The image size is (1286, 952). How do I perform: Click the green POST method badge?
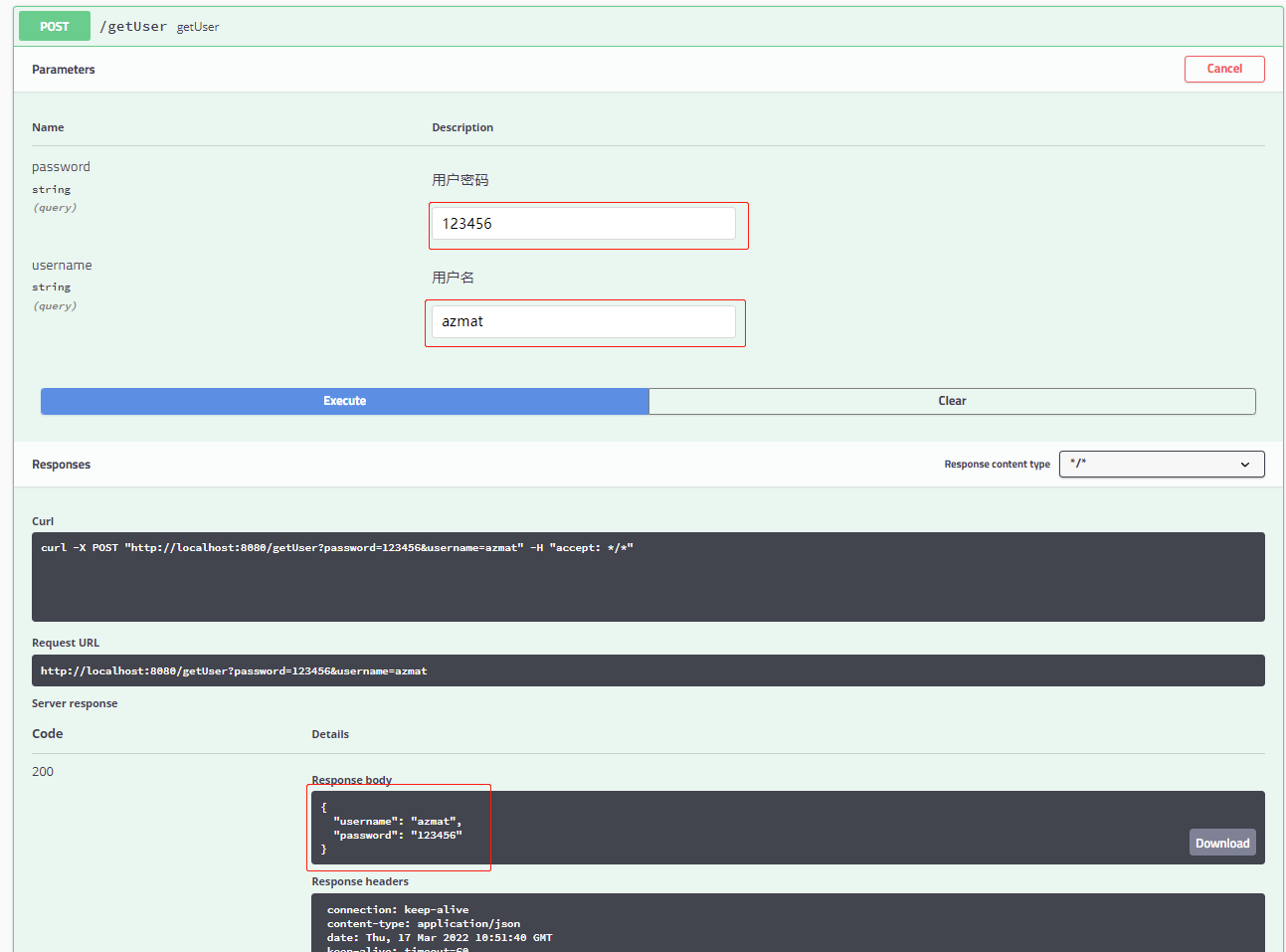(55, 27)
